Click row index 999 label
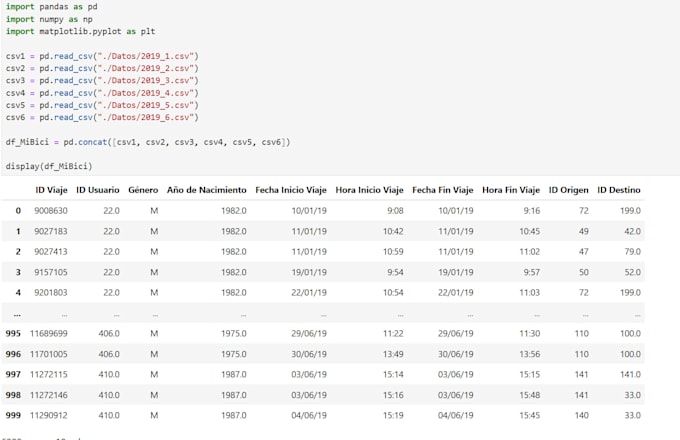 coord(13,415)
